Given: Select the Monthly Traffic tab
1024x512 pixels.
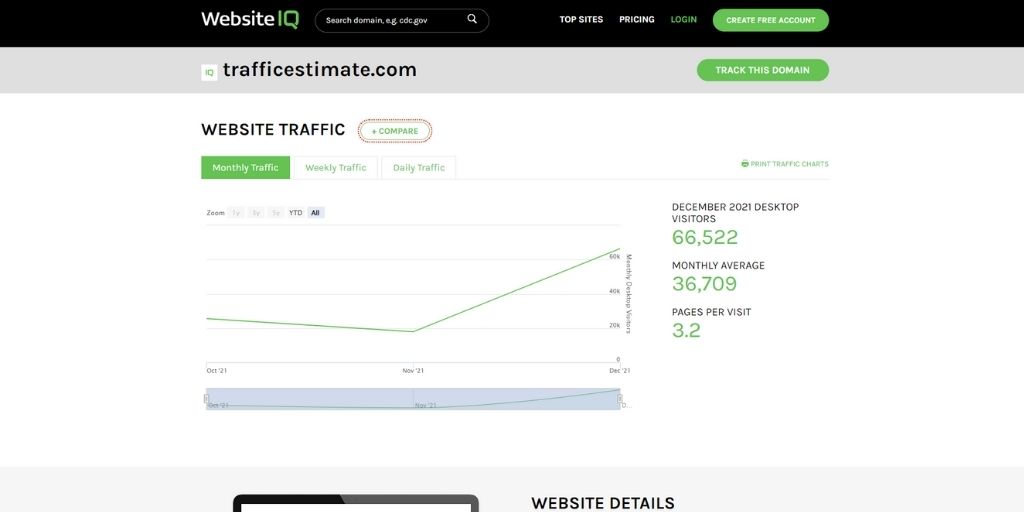Looking at the screenshot, I should (246, 168).
